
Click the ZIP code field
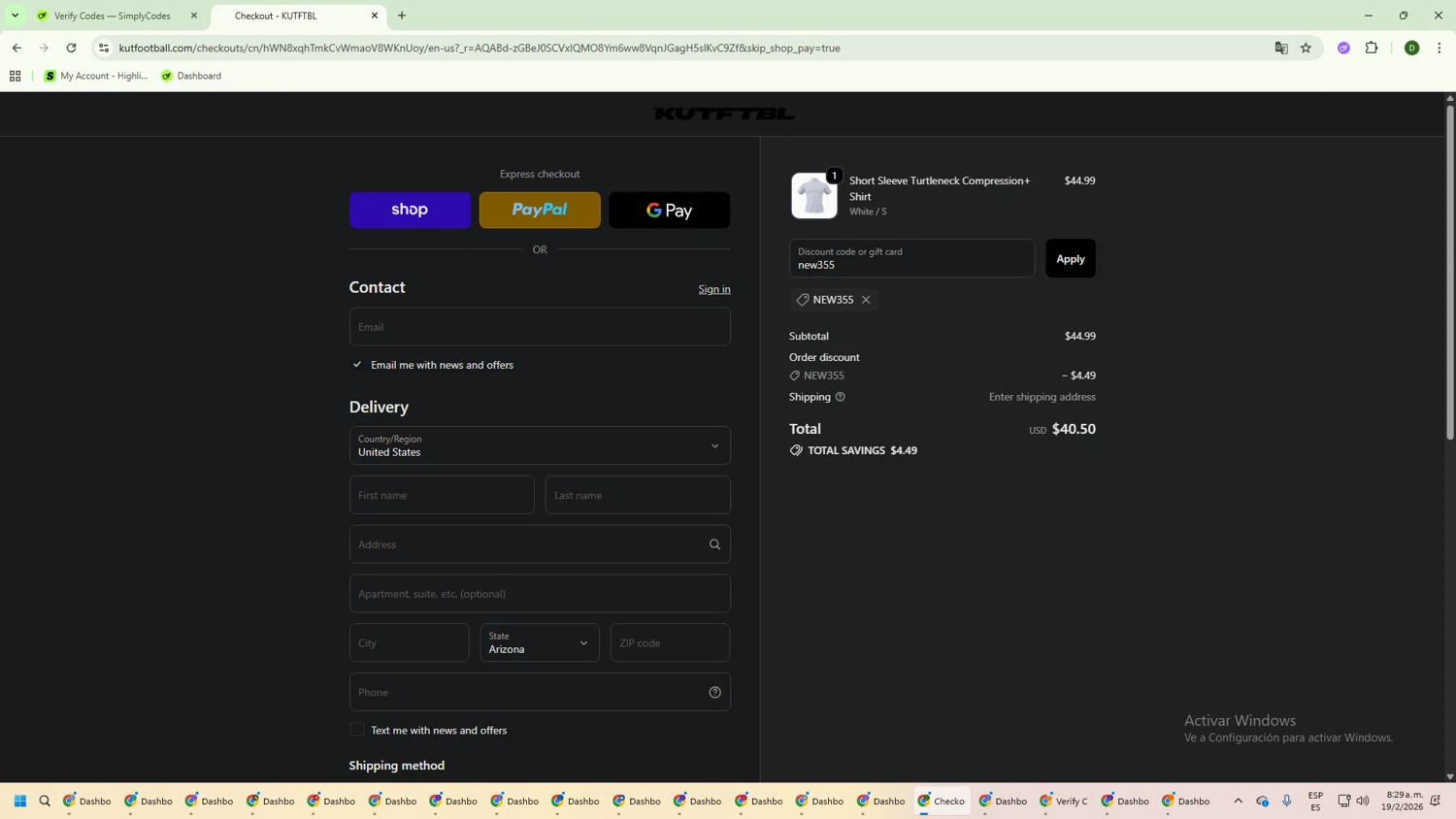pos(670,642)
